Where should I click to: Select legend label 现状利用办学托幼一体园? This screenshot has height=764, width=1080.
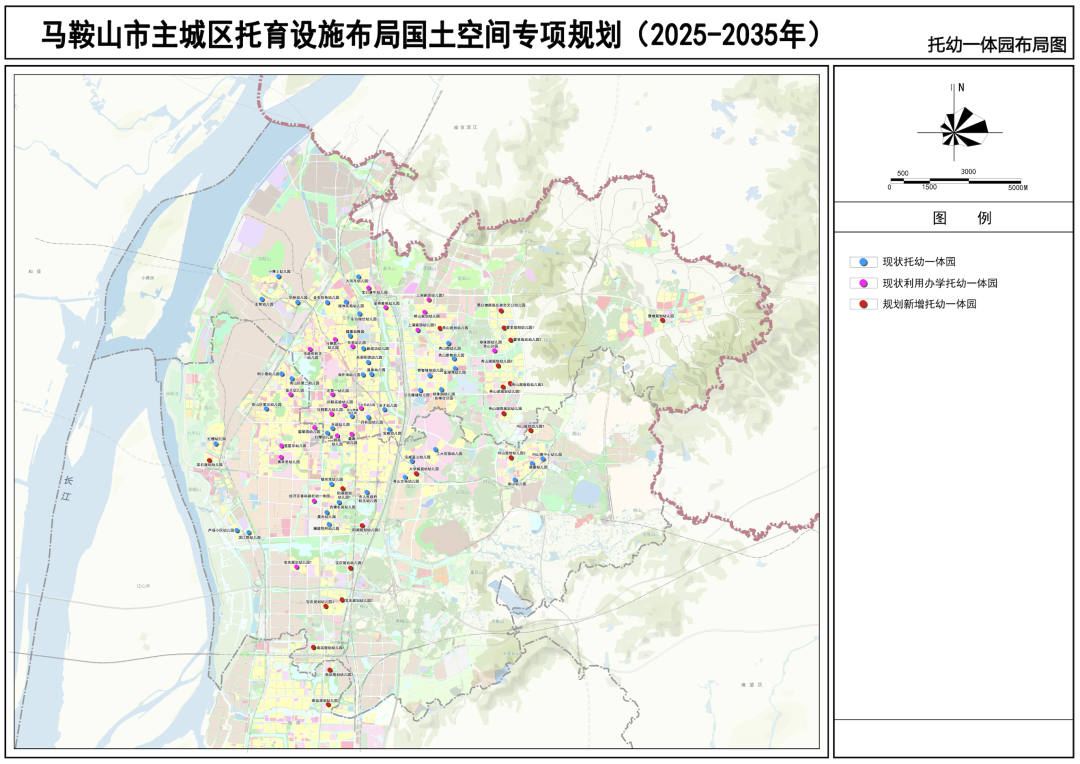(940, 283)
